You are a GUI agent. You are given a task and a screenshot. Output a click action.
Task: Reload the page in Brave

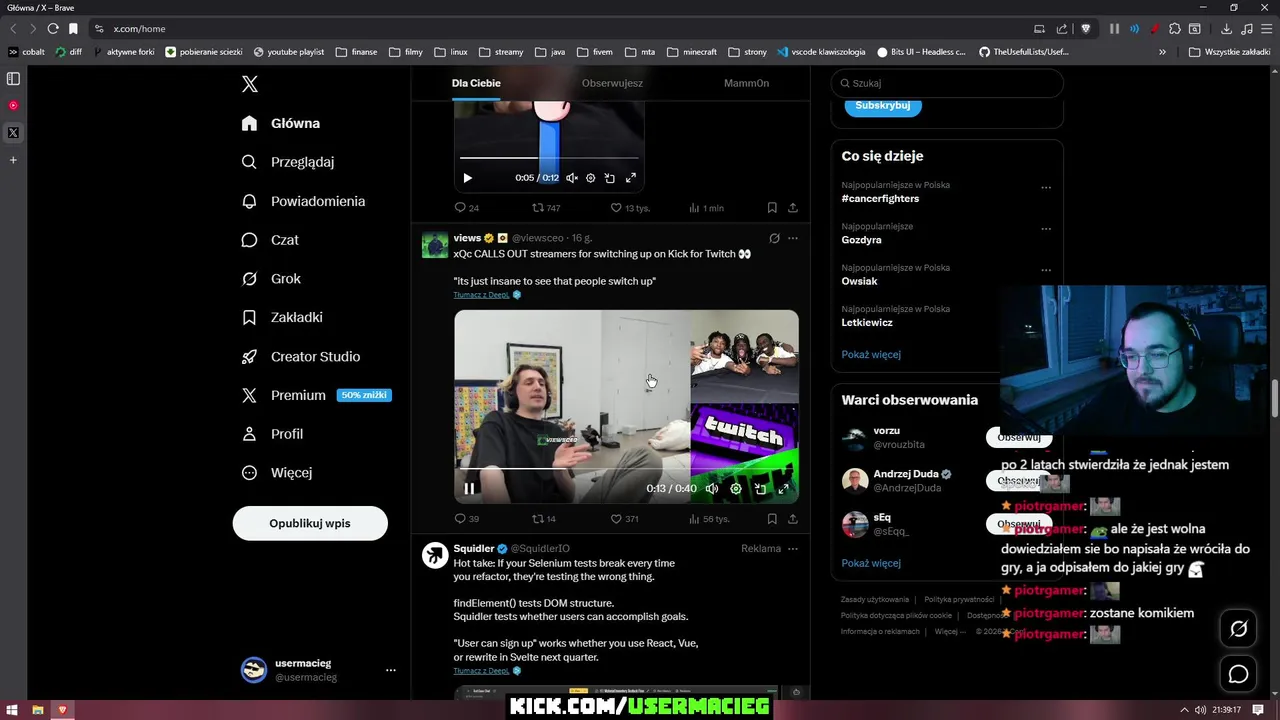coord(52,28)
